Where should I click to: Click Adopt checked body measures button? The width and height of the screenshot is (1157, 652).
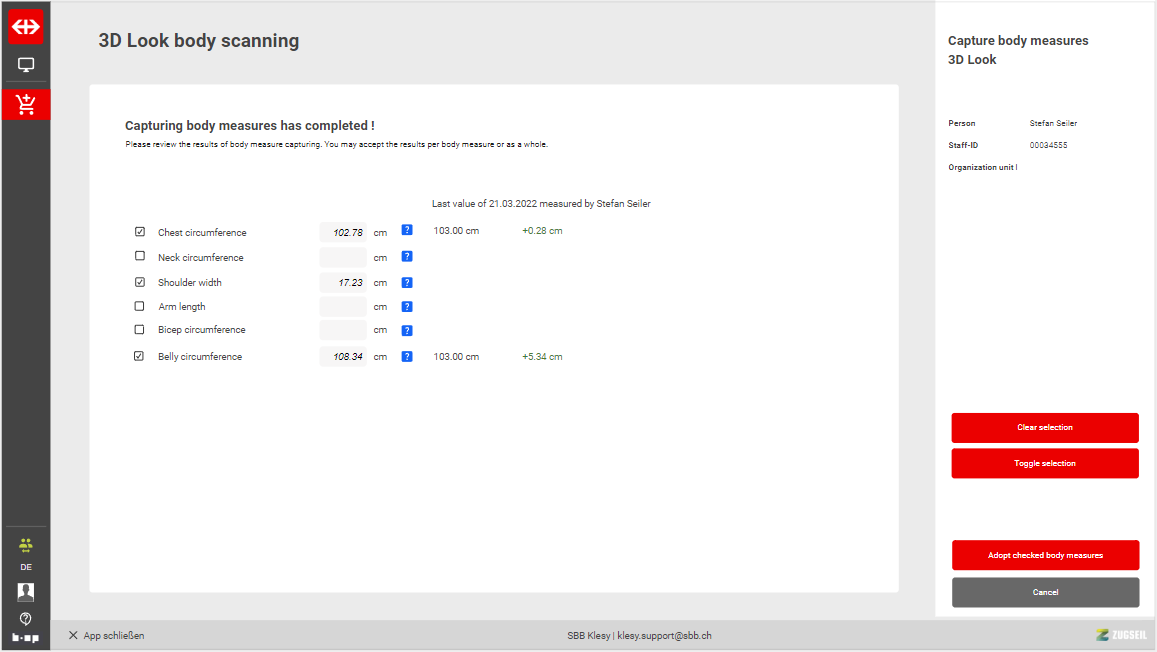1045,555
